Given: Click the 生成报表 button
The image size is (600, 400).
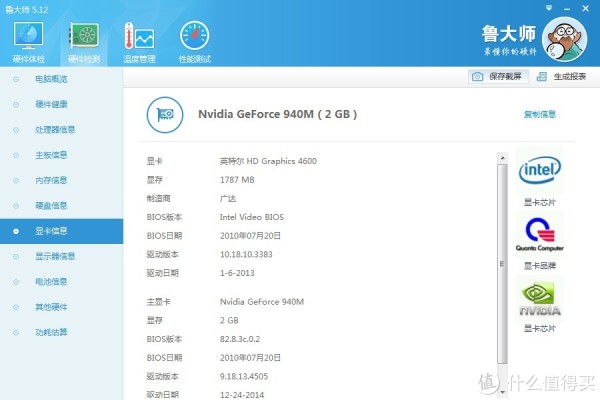Looking at the screenshot, I should [561, 77].
